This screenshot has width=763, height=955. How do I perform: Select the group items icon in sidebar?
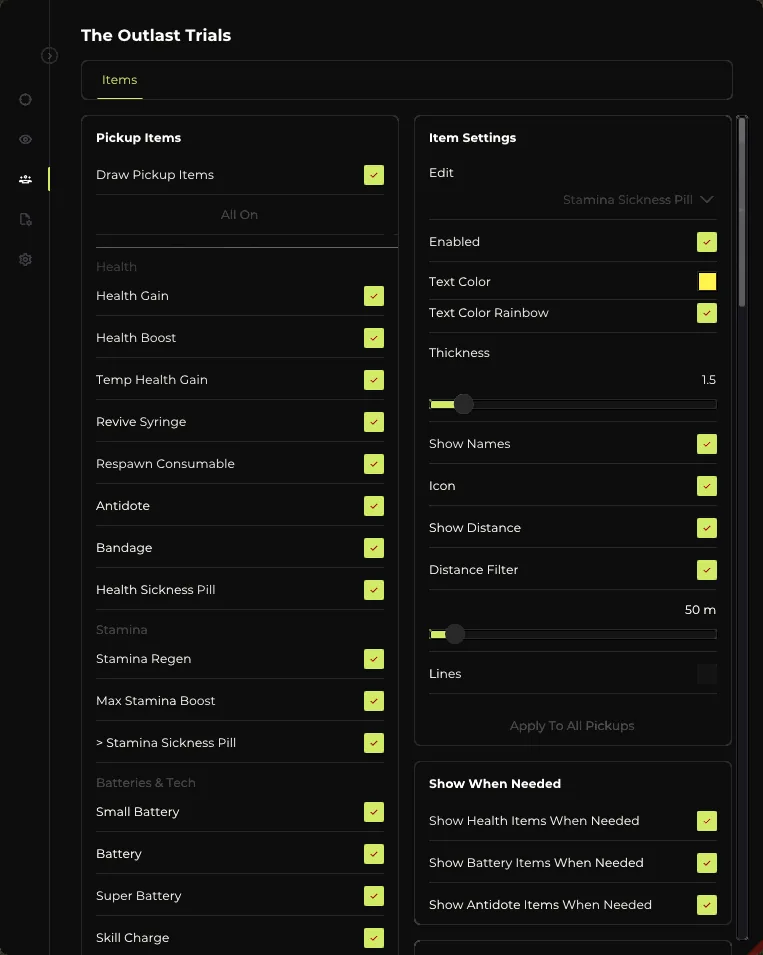pyautogui.click(x=25, y=180)
